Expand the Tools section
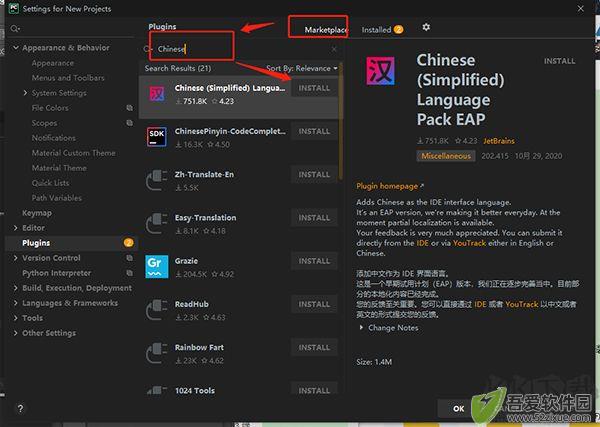Screen dimensions: 600x427 coord(16,318)
